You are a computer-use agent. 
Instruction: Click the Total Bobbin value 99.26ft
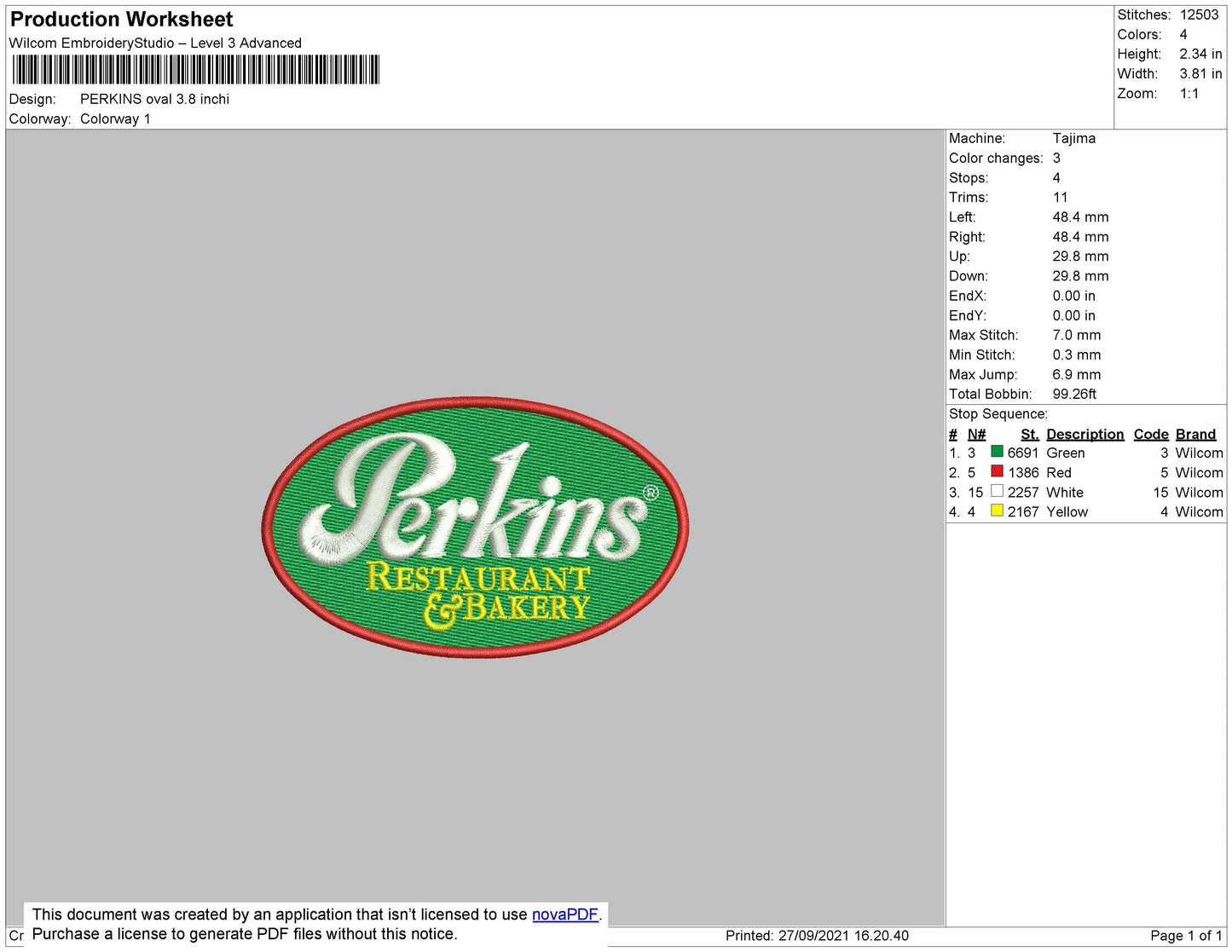1074,395
